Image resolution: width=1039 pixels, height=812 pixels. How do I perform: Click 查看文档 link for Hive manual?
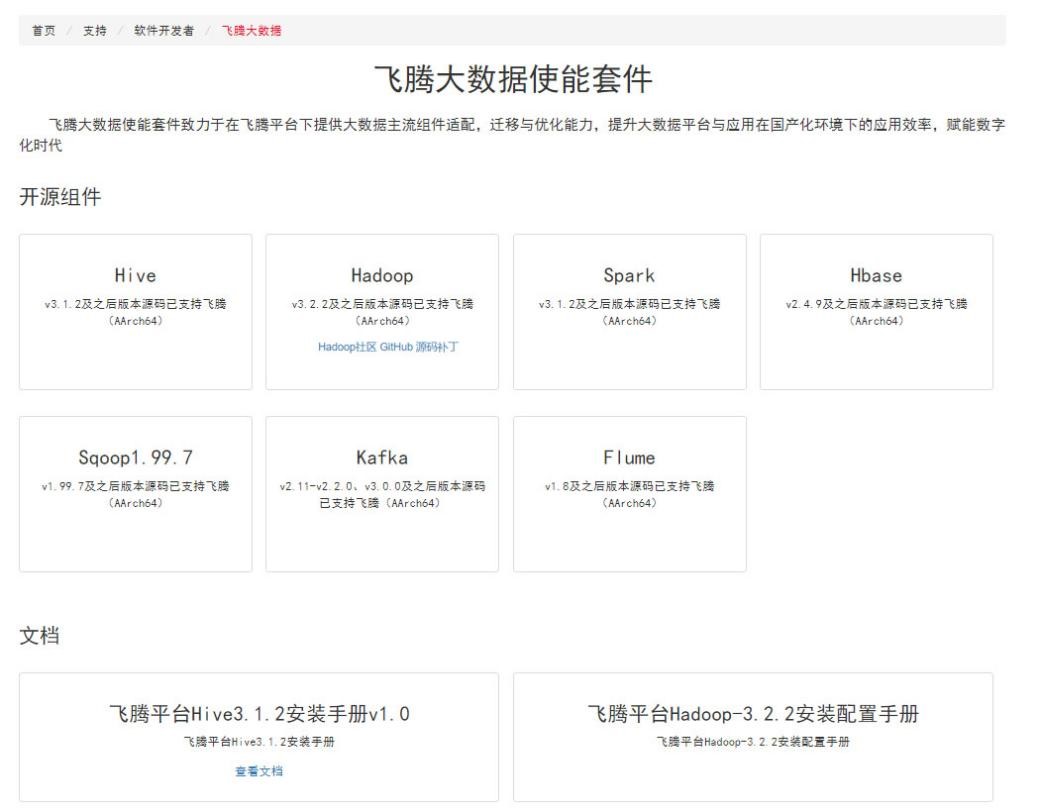point(259,771)
